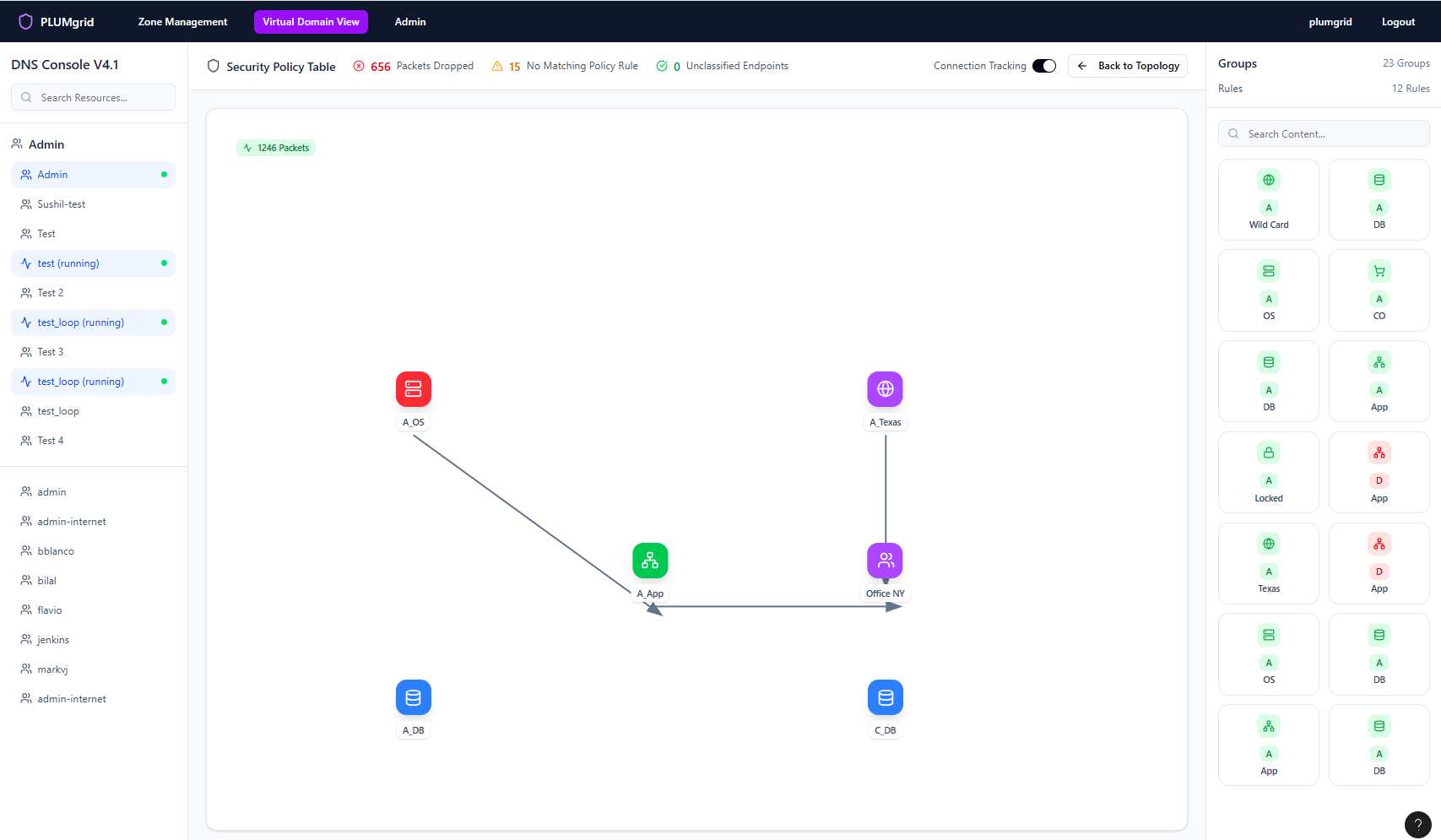Select the purple A_Texas globe node
The height and width of the screenshot is (840, 1441).
click(885, 389)
